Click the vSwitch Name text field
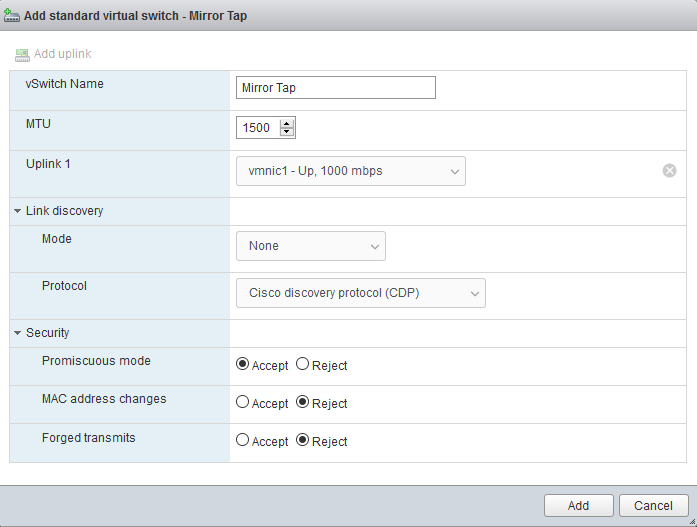697x527 pixels. pyautogui.click(x=336, y=88)
